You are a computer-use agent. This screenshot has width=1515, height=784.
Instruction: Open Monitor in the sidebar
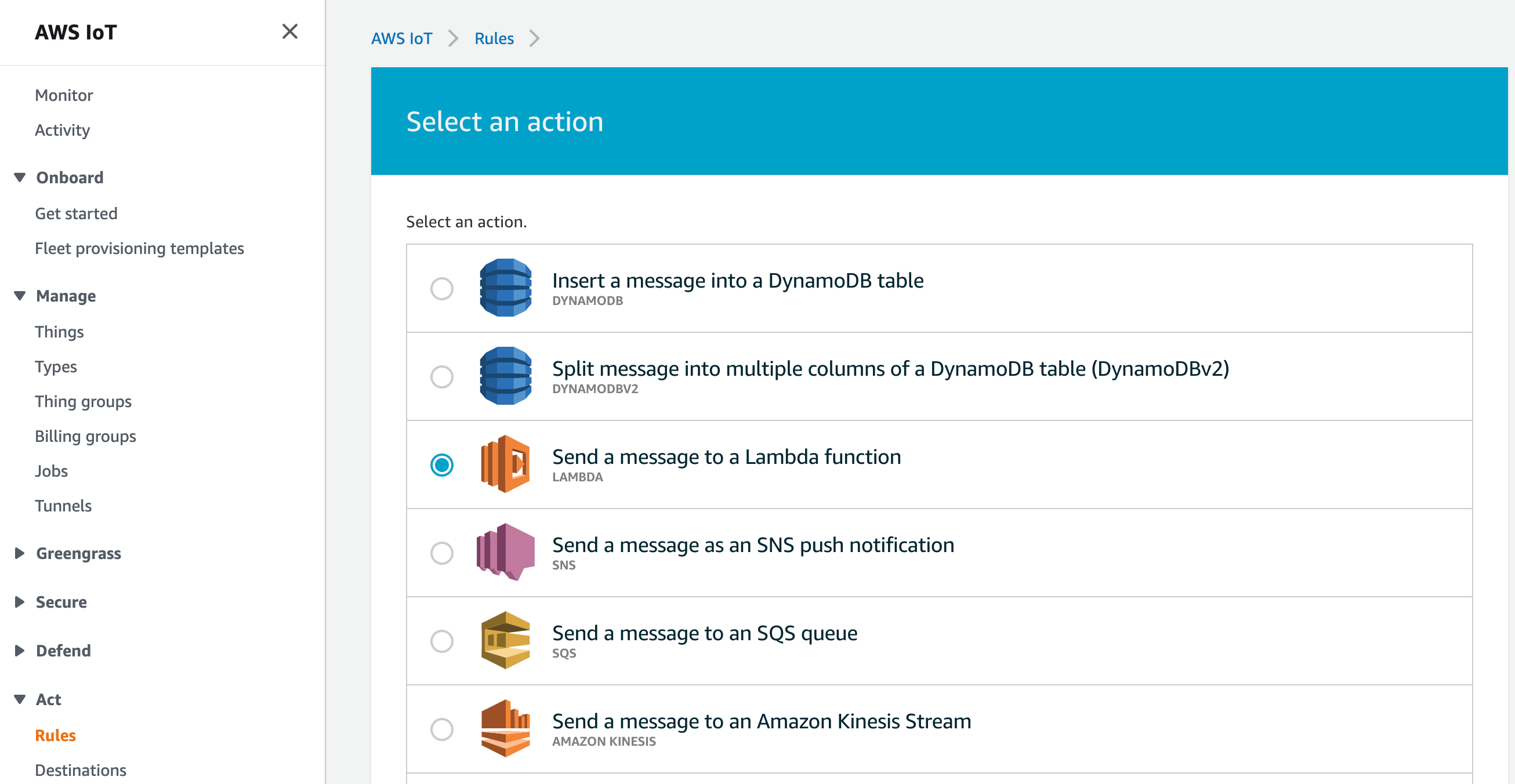coord(64,95)
